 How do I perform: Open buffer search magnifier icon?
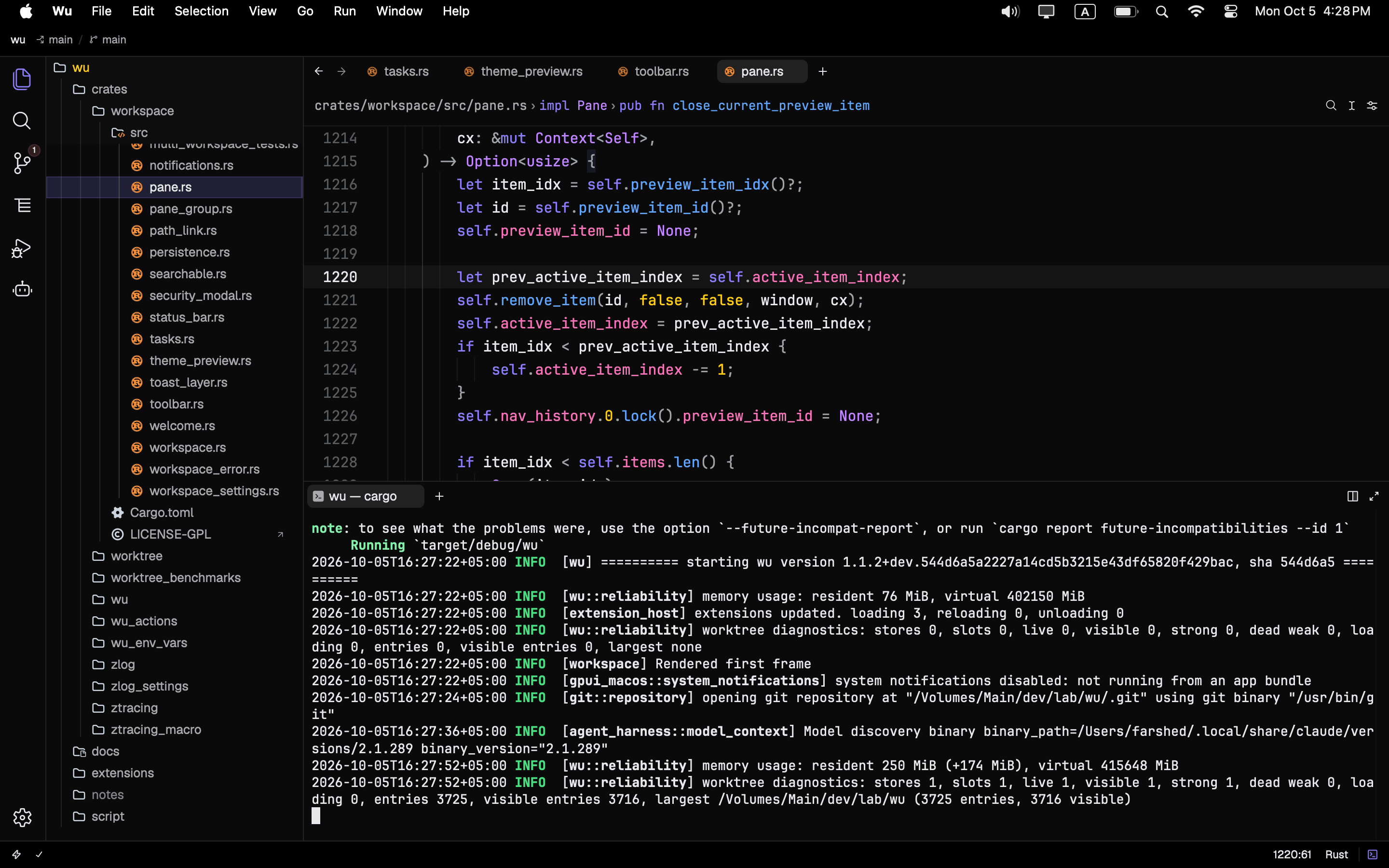coord(1331,105)
